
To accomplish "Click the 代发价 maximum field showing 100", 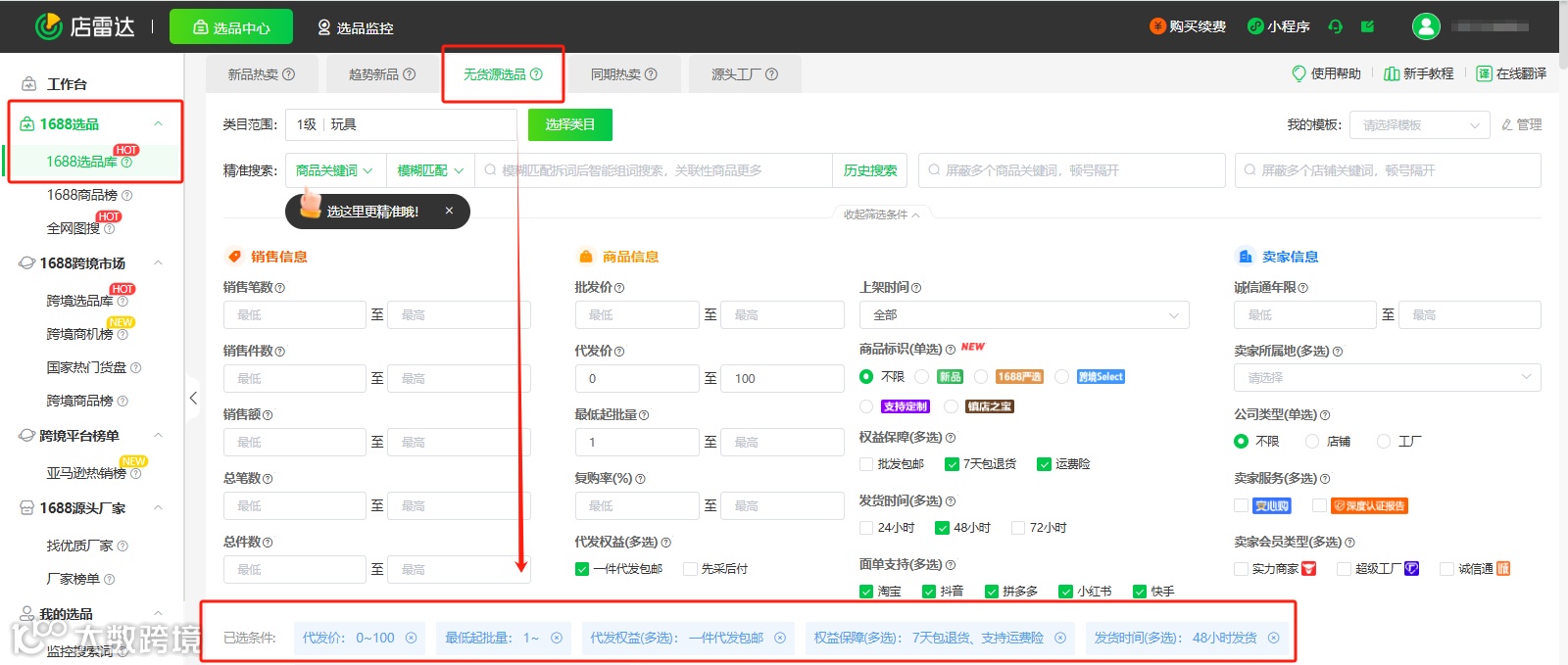I will (x=783, y=379).
